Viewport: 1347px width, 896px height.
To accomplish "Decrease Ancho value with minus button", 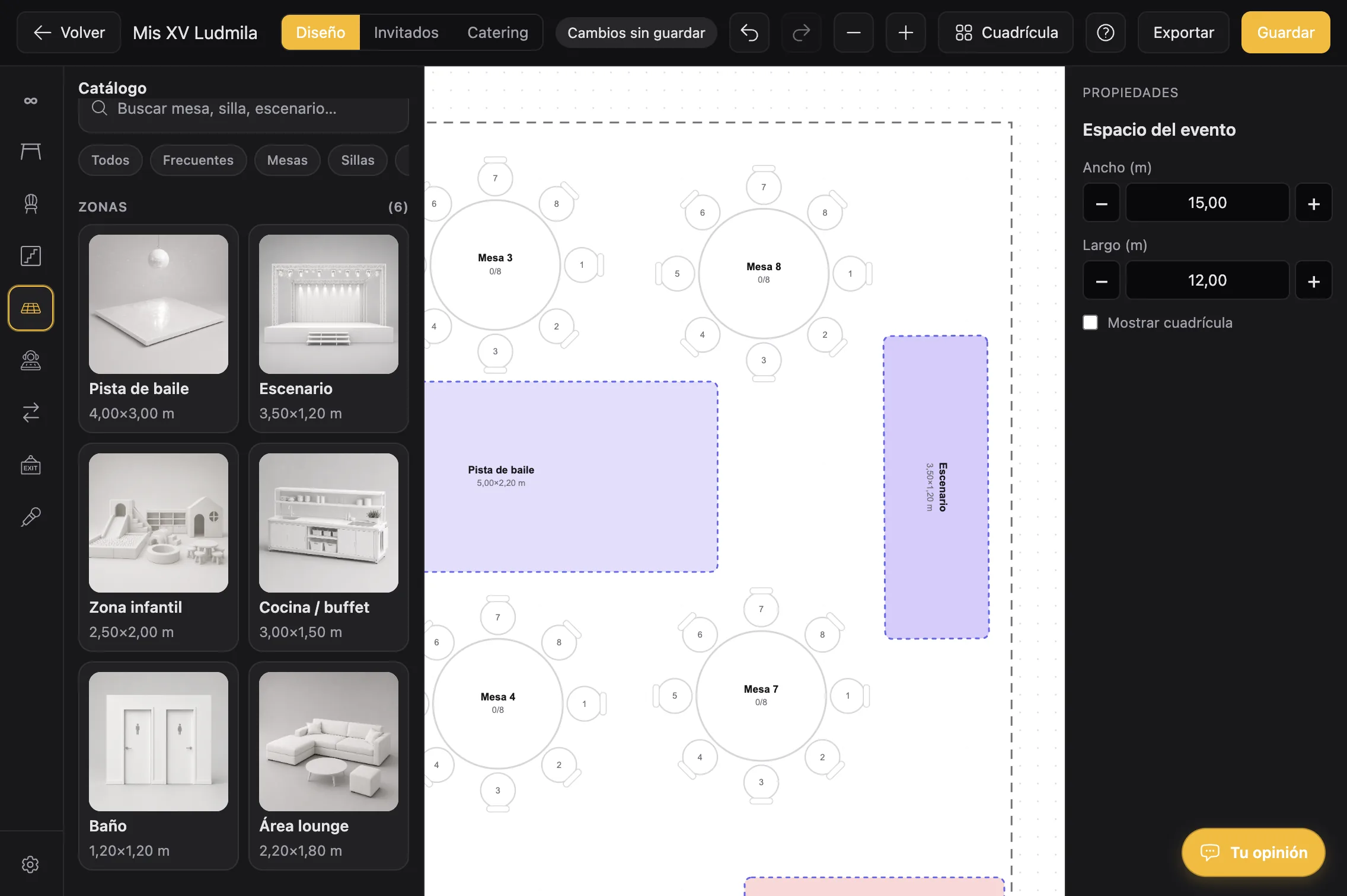I will tap(1102, 203).
